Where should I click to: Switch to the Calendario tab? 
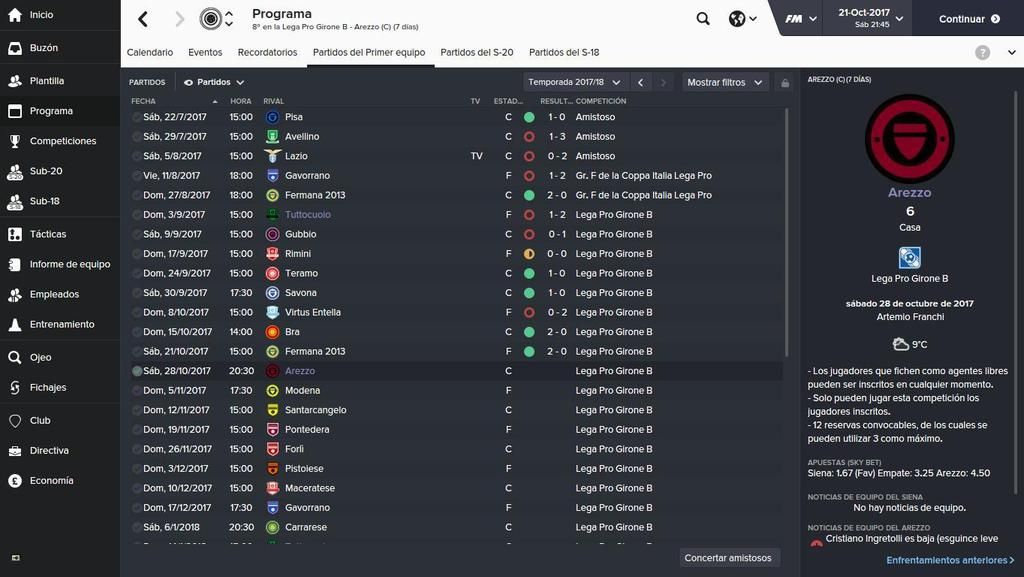[150, 52]
